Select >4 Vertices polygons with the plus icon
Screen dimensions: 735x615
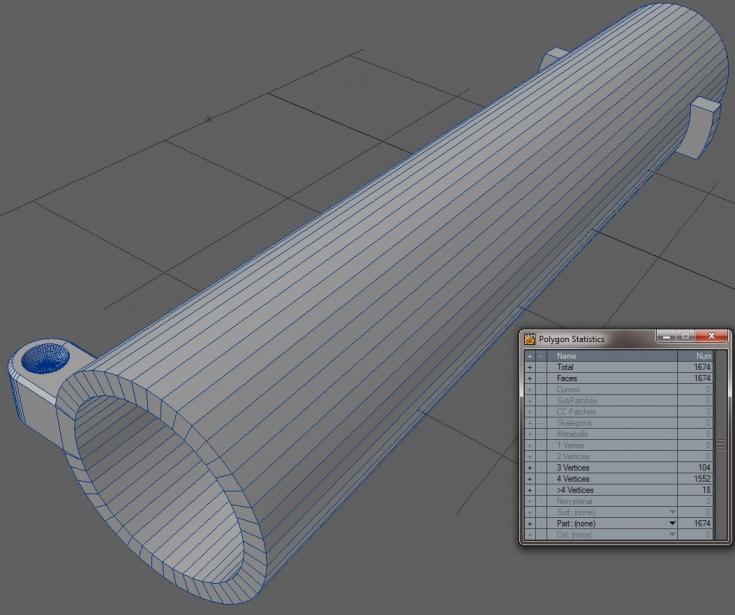pos(530,490)
